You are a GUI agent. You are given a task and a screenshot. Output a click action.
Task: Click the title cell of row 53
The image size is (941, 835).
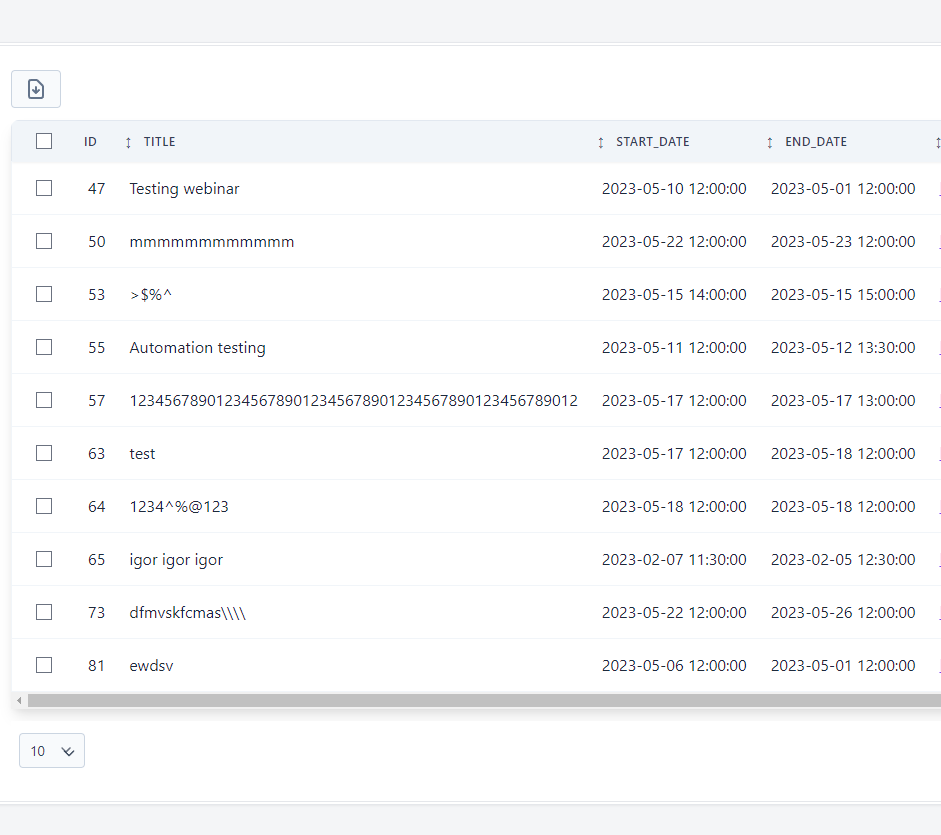[x=157, y=295]
